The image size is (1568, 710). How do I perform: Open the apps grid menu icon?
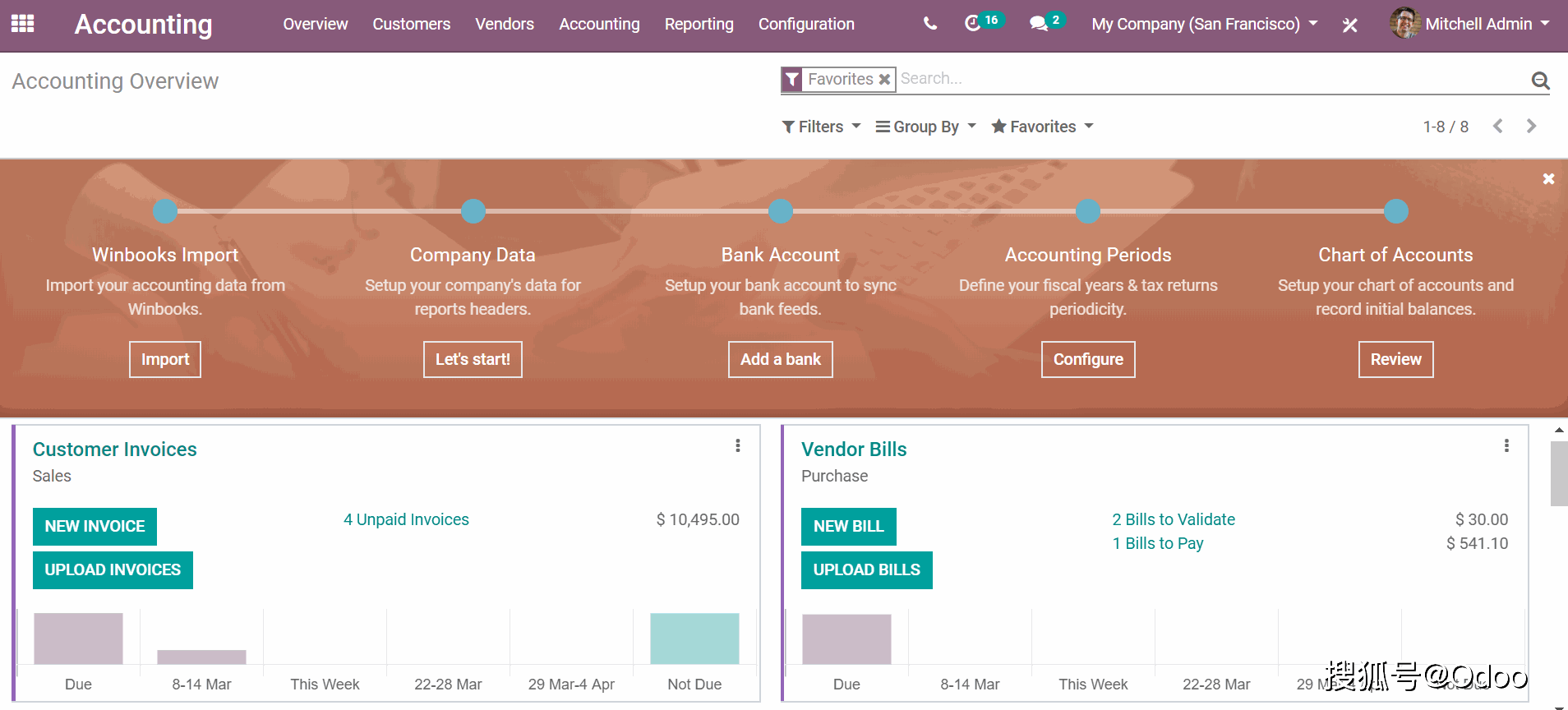pyautogui.click(x=22, y=24)
